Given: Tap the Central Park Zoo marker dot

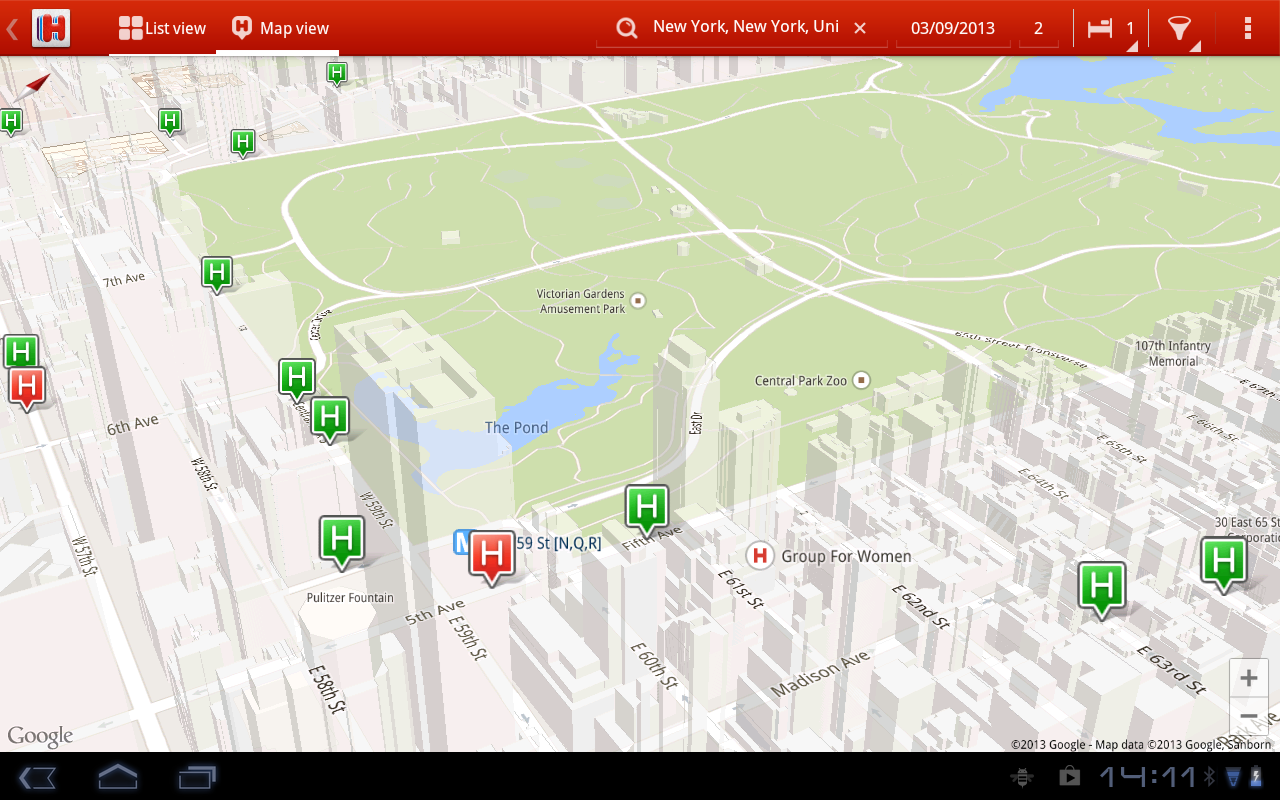Looking at the screenshot, I should coord(862,380).
